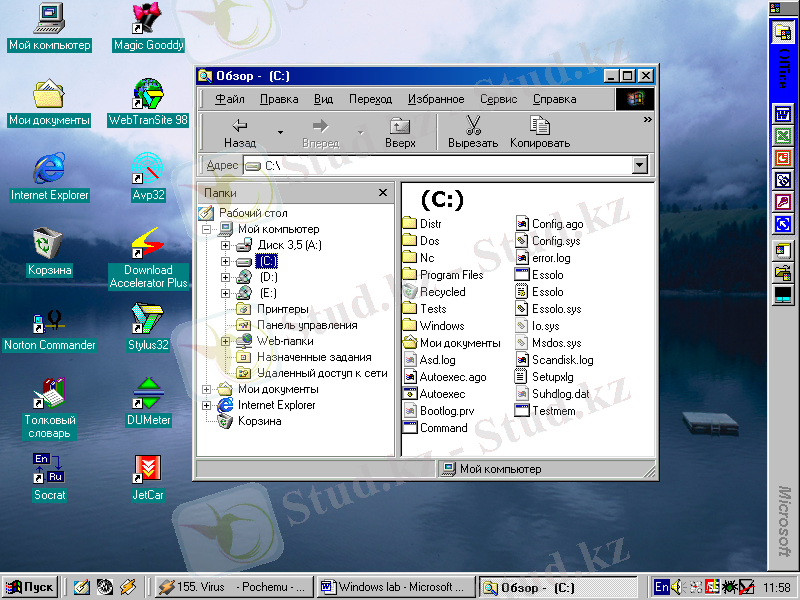Click the Back (Назад) toolbar button
Screen dimensions: 800x600
click(240, 132)
